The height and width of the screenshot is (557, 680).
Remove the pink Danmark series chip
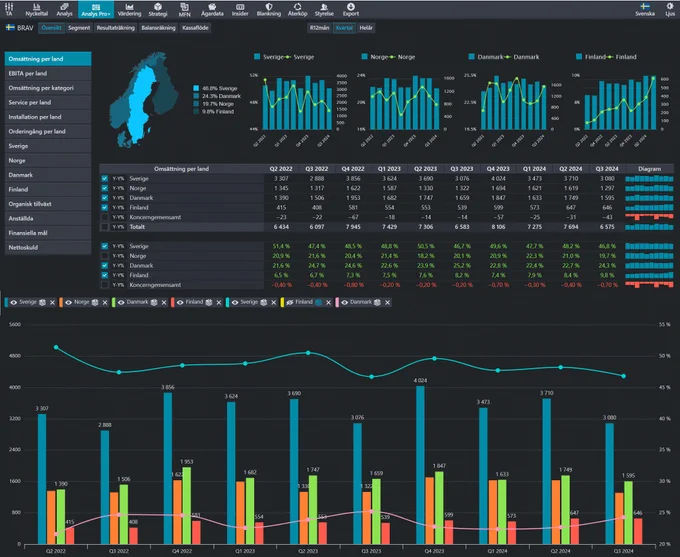pos(388,302)
